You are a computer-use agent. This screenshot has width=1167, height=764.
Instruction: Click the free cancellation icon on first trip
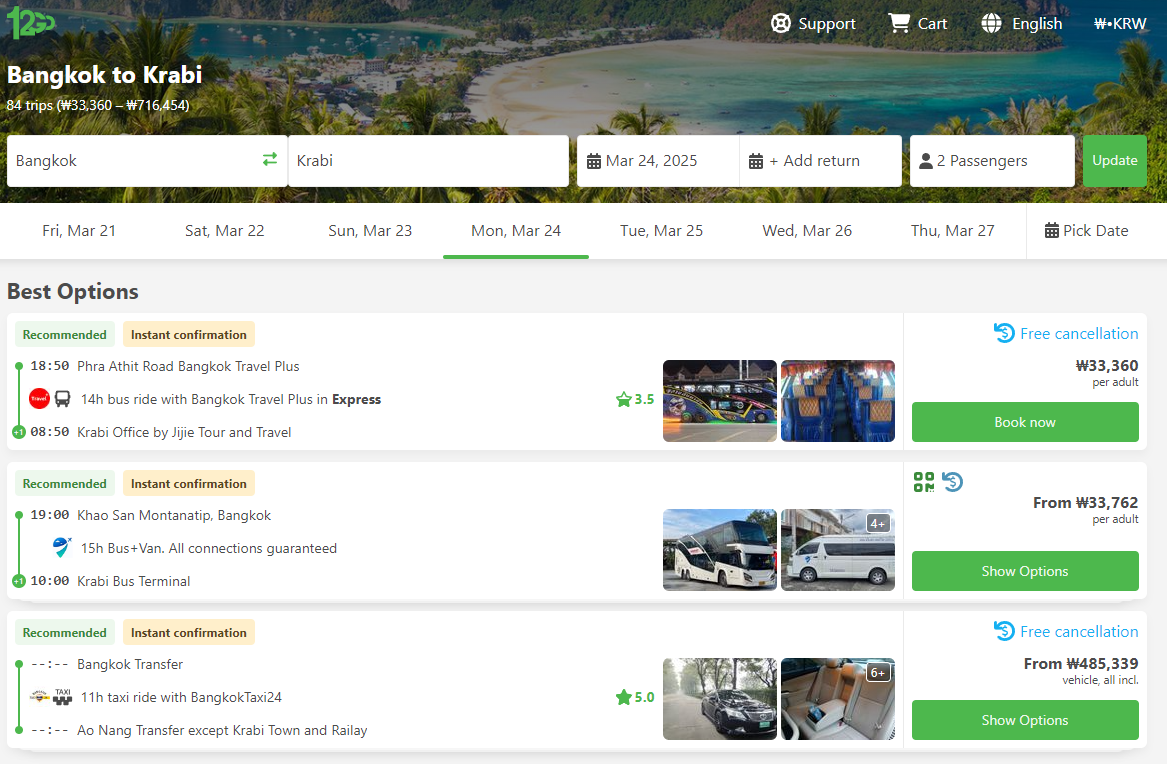pyautogui.click(x=1004, y=333)
